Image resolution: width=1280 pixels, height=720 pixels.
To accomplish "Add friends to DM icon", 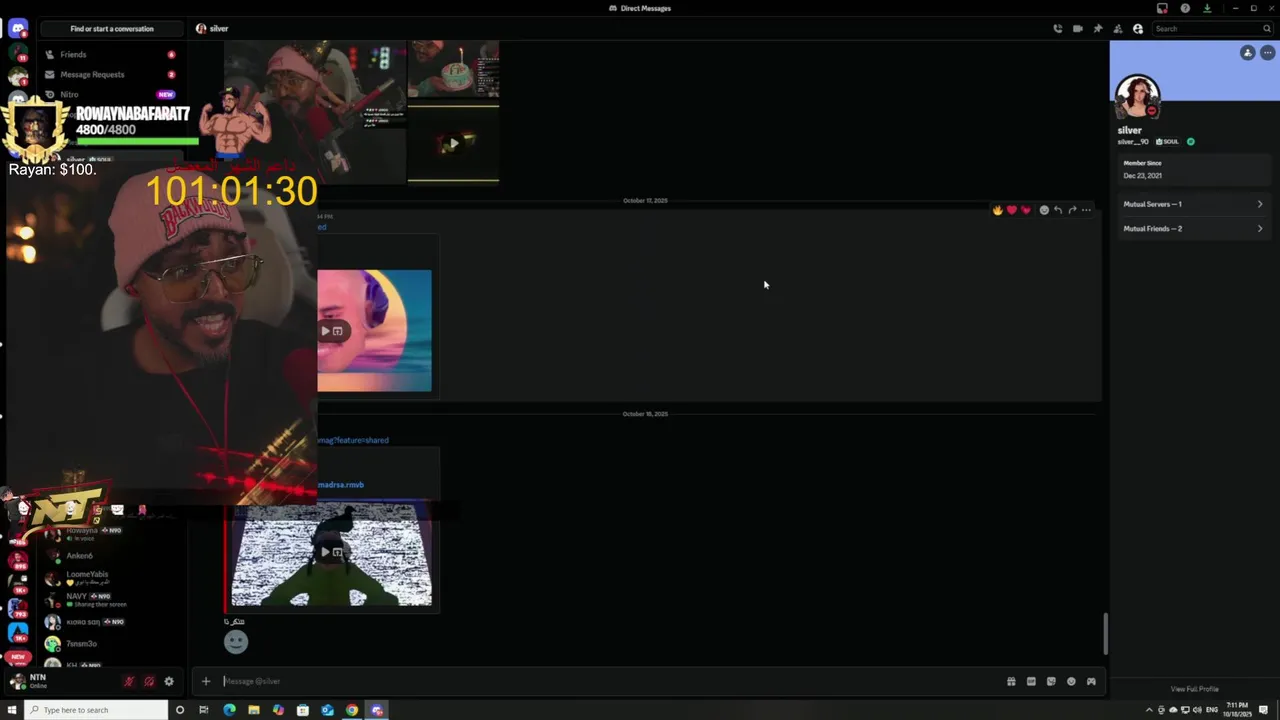I will (x=1118, y=29).
